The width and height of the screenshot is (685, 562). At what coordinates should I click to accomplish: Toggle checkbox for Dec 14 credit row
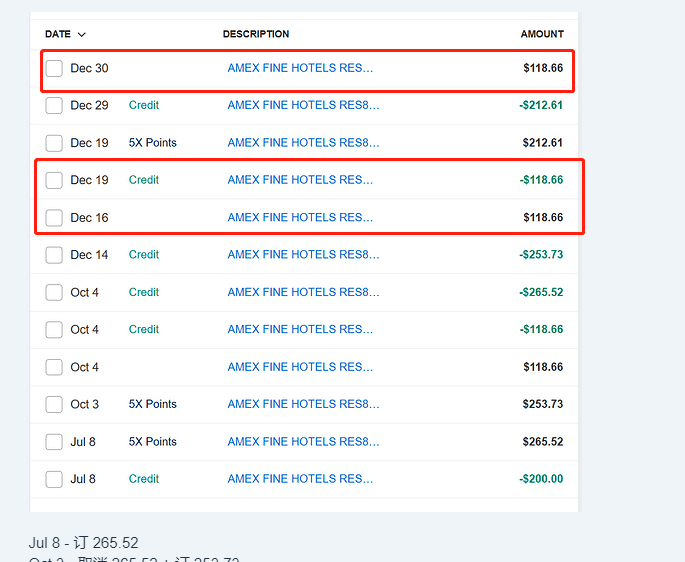[54, 255]
